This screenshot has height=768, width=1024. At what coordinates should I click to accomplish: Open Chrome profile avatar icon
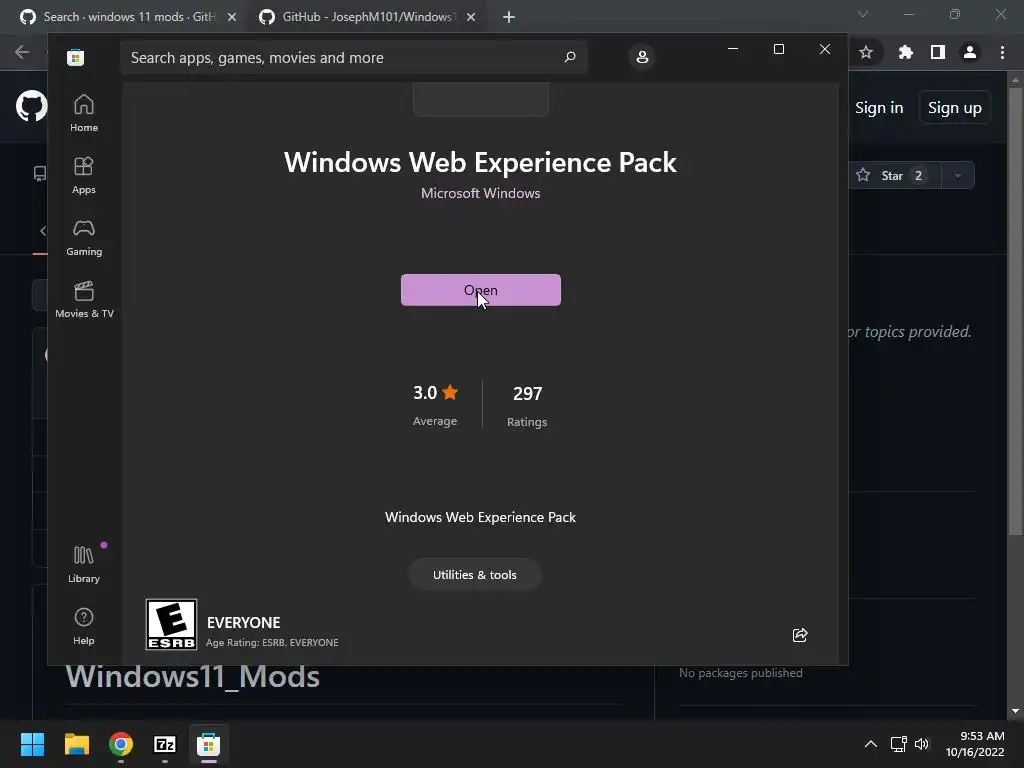tap(970, 52)
